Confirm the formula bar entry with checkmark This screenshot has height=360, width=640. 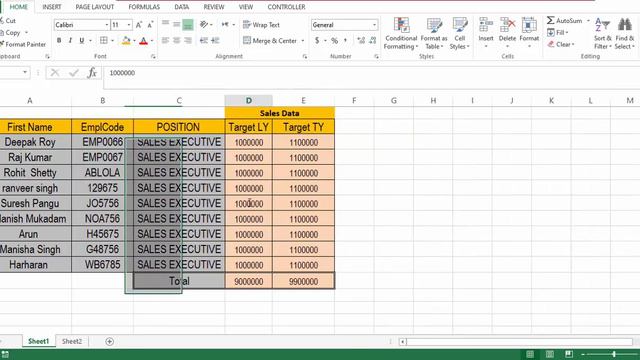(x=74, y=73)
